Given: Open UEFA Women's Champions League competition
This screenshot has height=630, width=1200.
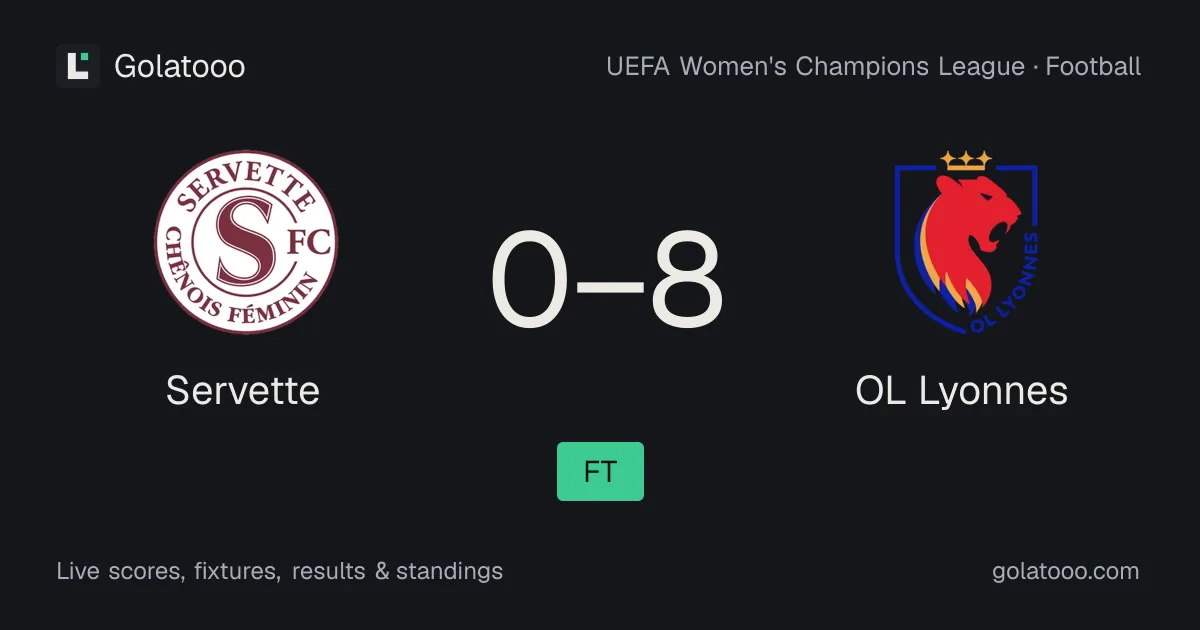Looking at the screenshot, I should pyautogui.click(x=815, y=67).
